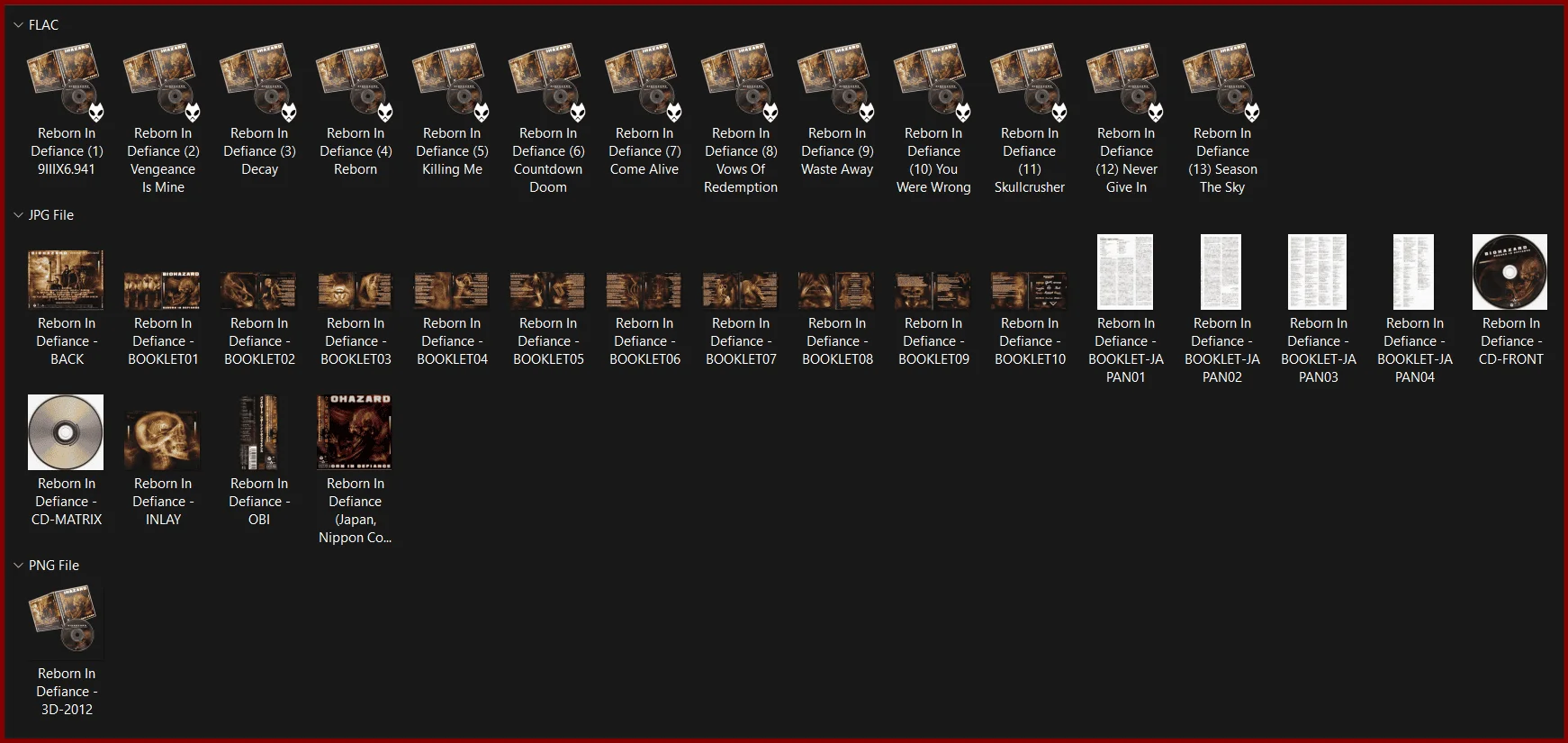Click file name 'Reborn In Defiance - BOOKLET-JAPAN01'
This screenshot has height=743, width=1568.
1126,350
